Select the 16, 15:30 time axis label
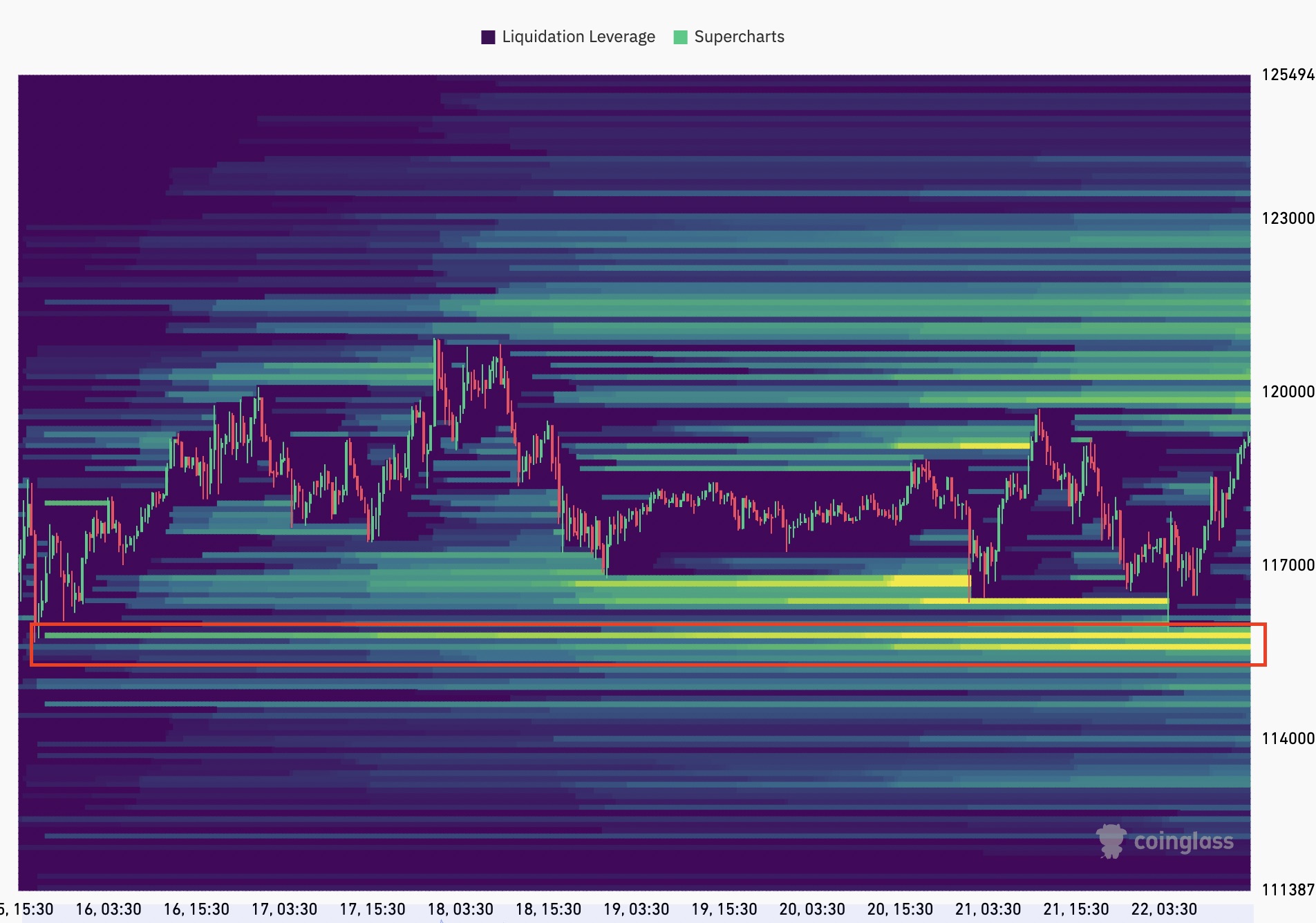Screen dimensions: 1316x923 [196, 909]
